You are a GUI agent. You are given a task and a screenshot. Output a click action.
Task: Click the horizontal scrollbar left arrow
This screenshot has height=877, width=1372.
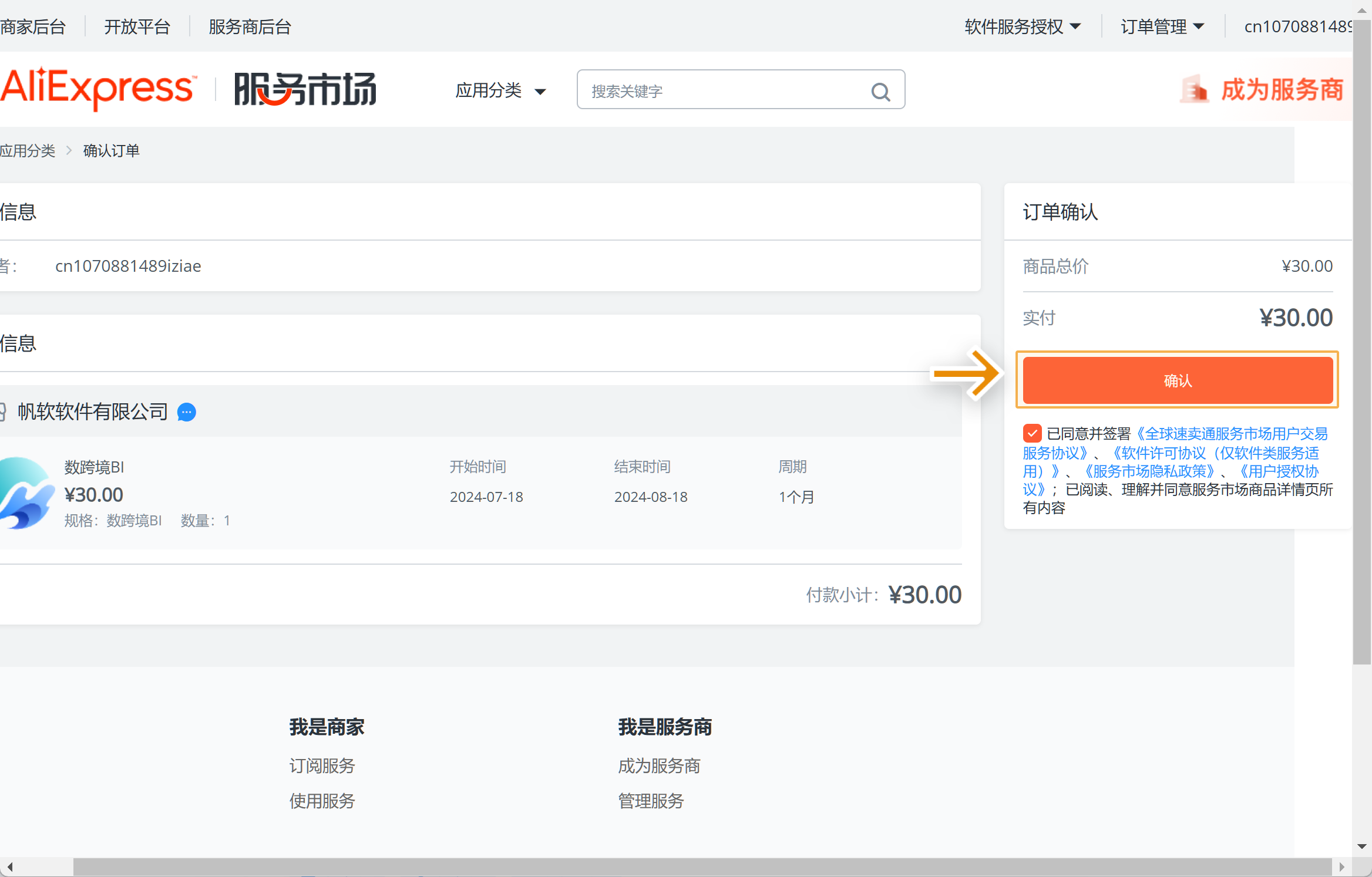coord(9,867)
